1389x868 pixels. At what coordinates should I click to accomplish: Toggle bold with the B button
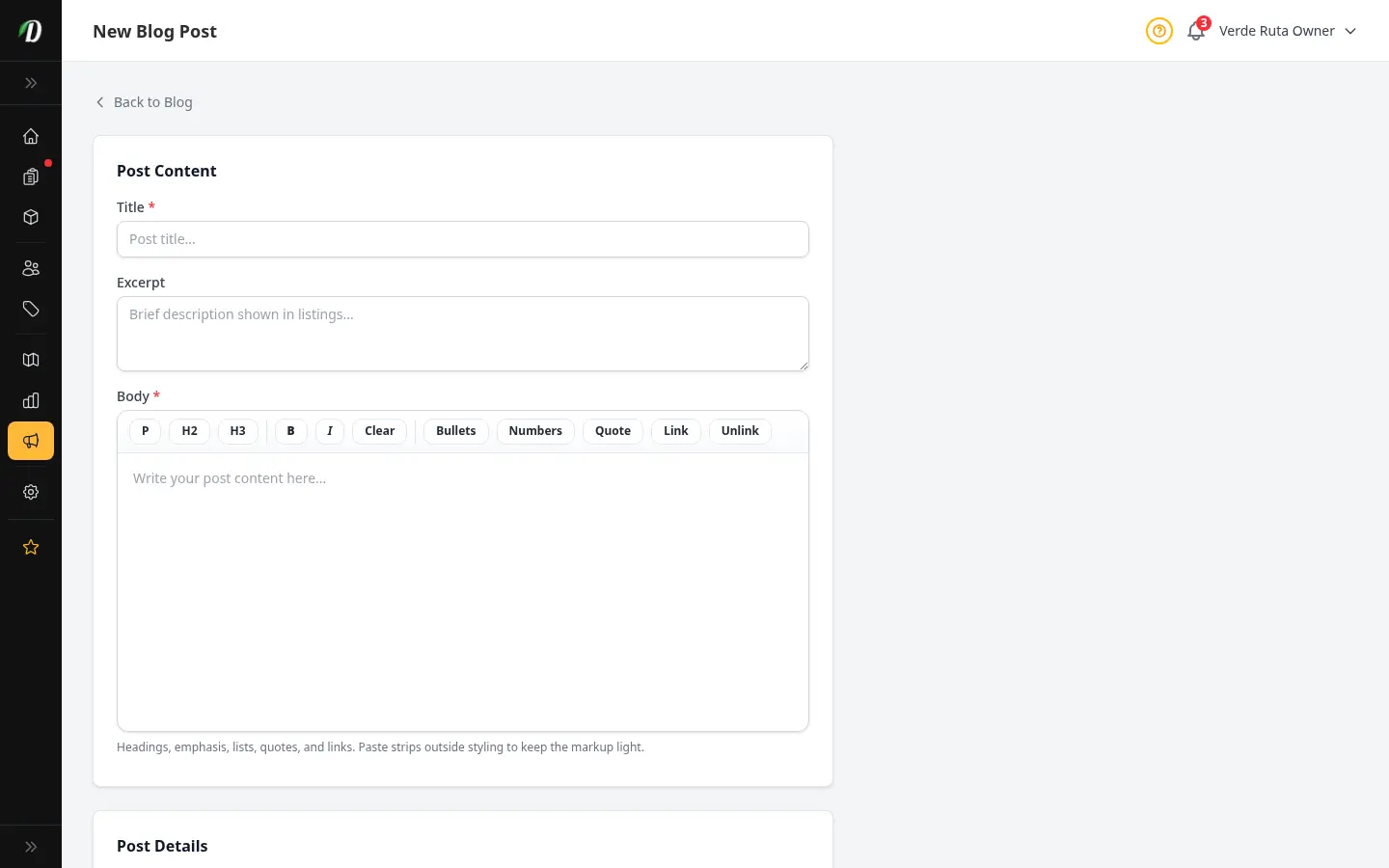coord(291,431)
